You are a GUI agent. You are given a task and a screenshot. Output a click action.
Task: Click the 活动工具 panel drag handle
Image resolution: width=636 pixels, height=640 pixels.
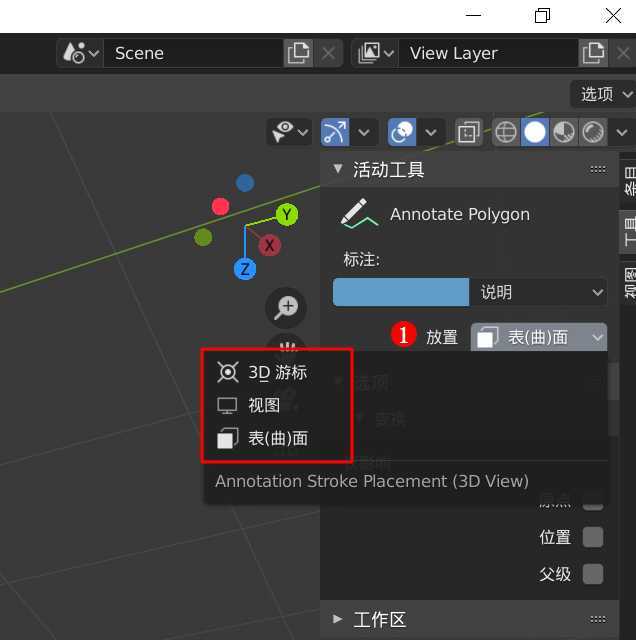[598, 169]
